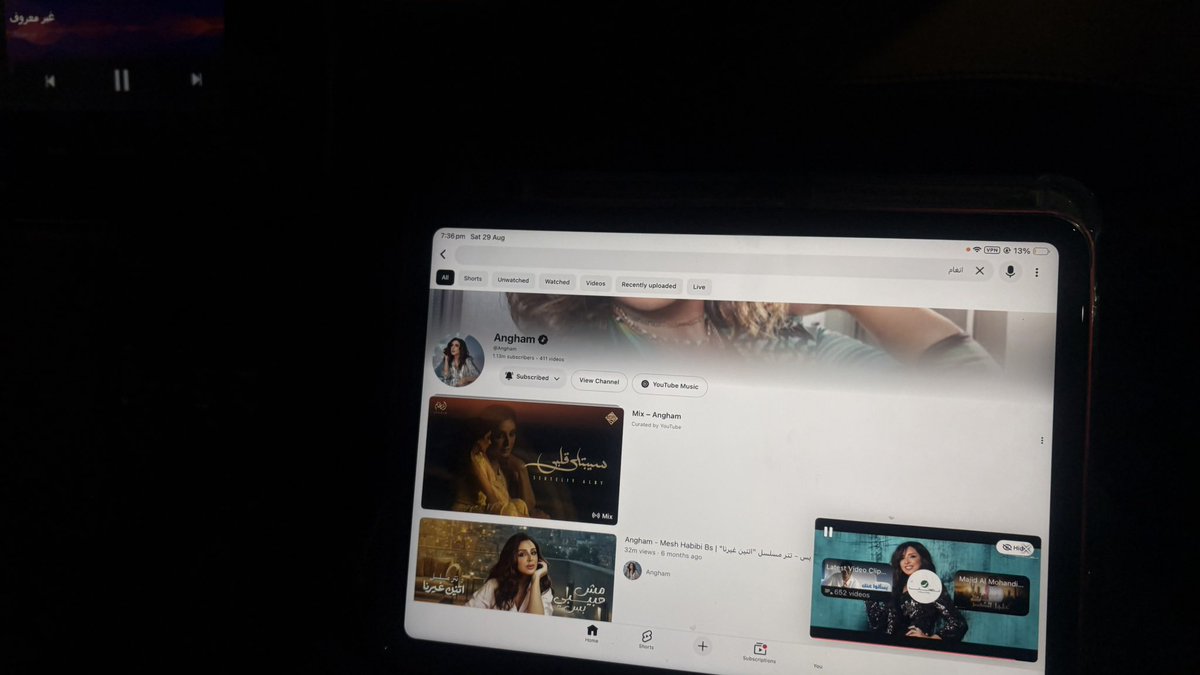Image resolution: width=1200 pixels, height=675 pixels.
Task: Open Majid Al Mohandi card in mini player
Action: point(990,591)
